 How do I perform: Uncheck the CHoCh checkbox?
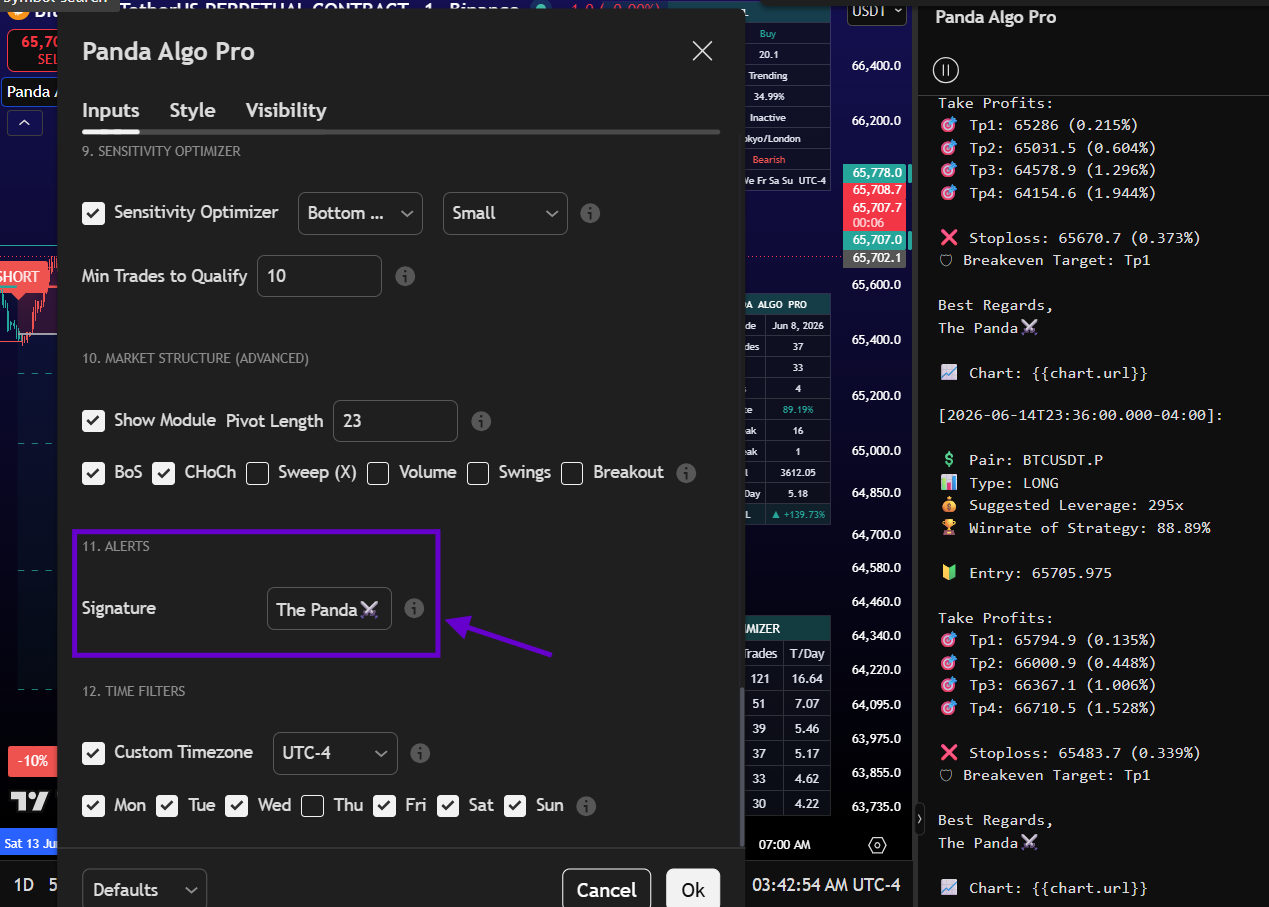[164, 473]
